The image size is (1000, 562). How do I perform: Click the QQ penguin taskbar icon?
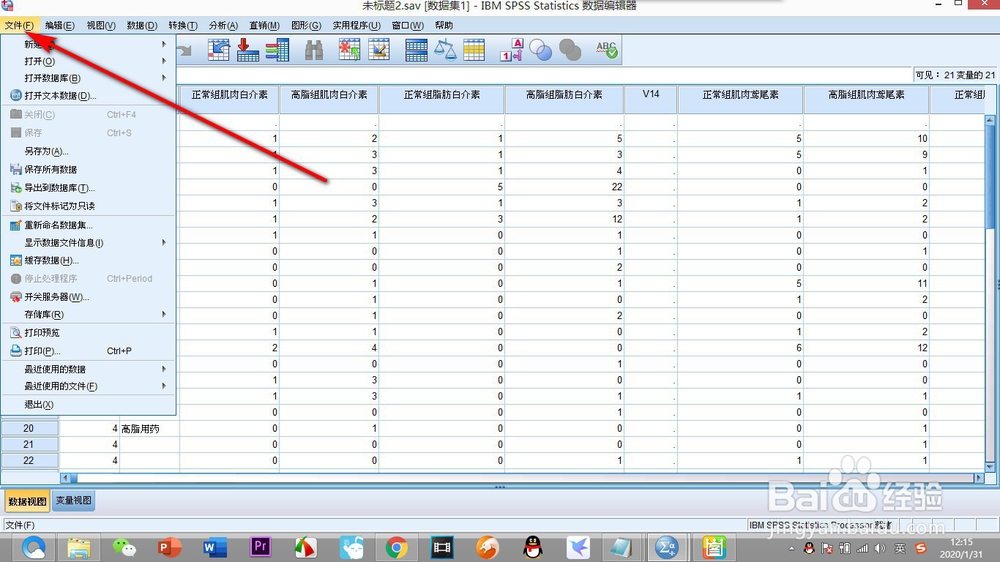(533, 547)
